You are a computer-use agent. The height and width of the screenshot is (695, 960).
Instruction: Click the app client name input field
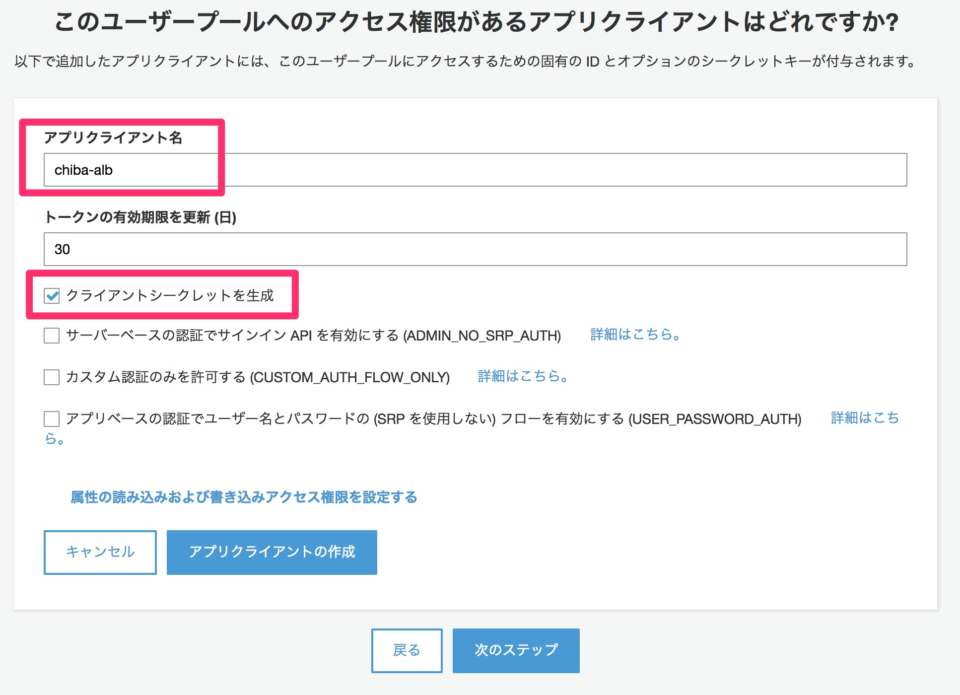475,170
